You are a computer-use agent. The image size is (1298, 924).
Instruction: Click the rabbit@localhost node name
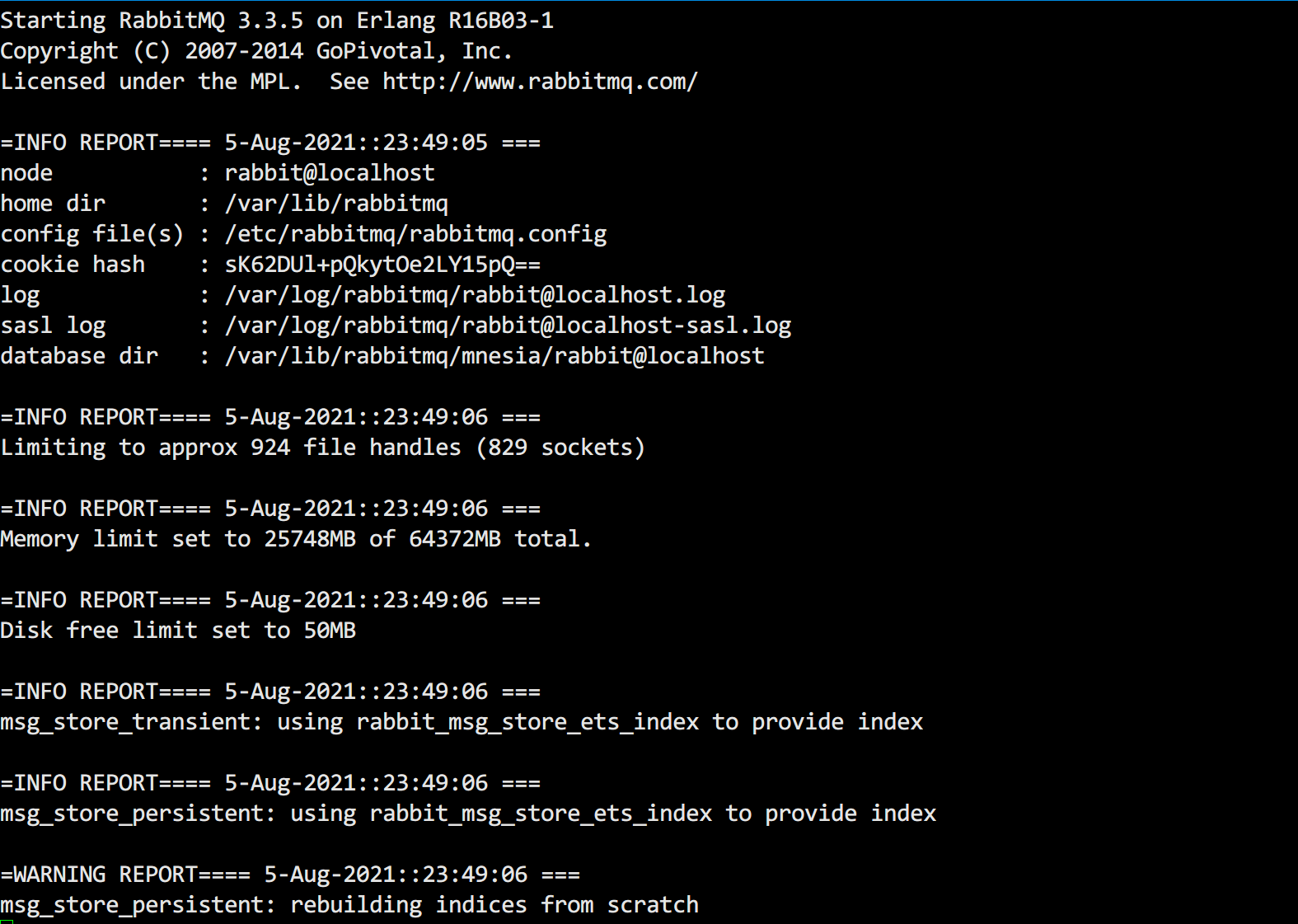tap(329, 173)
